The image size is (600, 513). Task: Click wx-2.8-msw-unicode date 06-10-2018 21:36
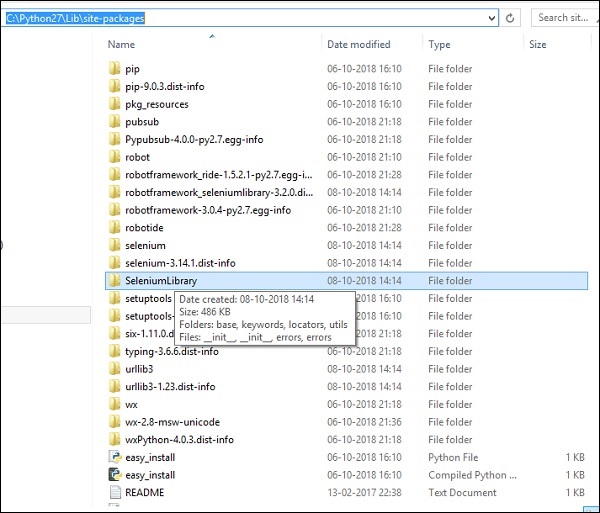pyautogui.click(x=364, y=422)
